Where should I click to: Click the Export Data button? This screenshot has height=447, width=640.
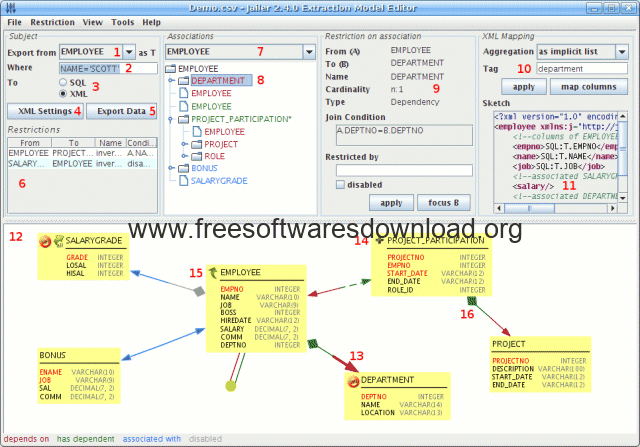pos(122,111)
